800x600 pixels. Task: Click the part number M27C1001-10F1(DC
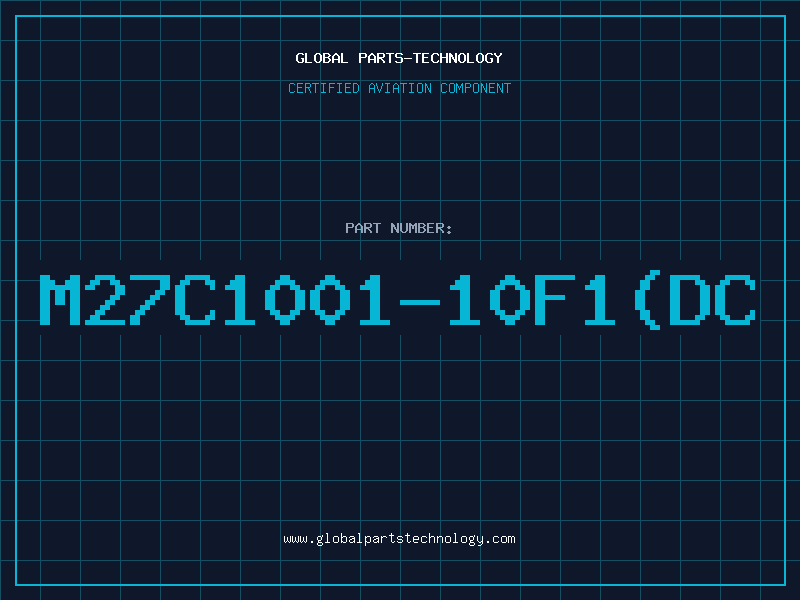398,299
